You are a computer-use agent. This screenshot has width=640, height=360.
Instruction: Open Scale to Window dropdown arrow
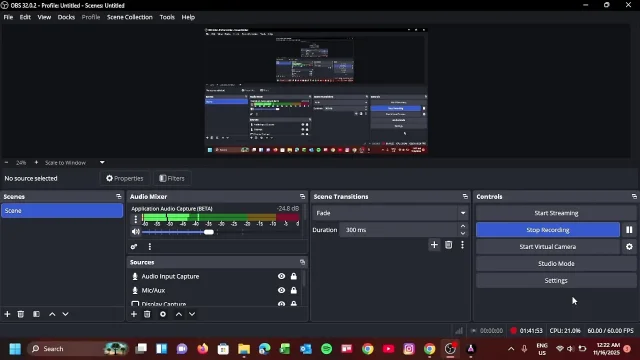click(x=102, y=162)
